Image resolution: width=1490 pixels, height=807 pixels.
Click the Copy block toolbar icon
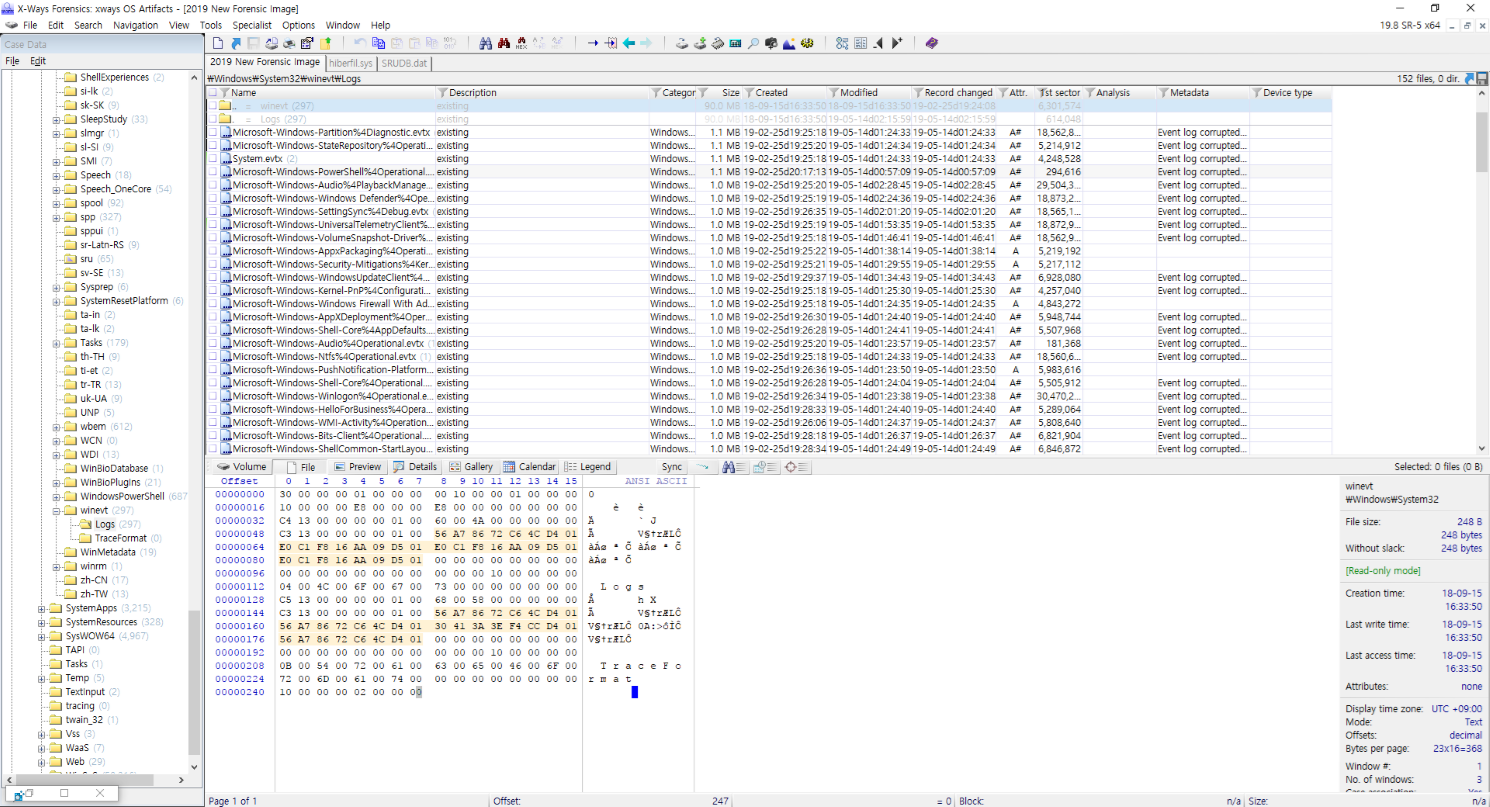click(378, 43)
